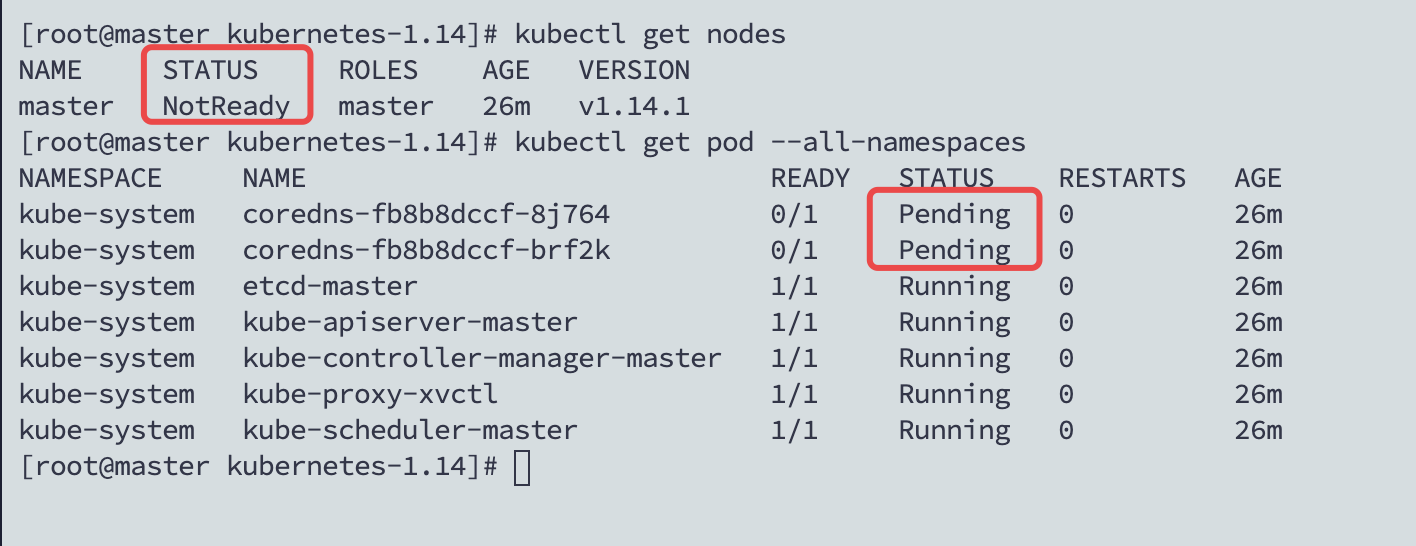Click the ROLES column header
The height and width of the screenshot is (546, 1416).
point(378,70)
